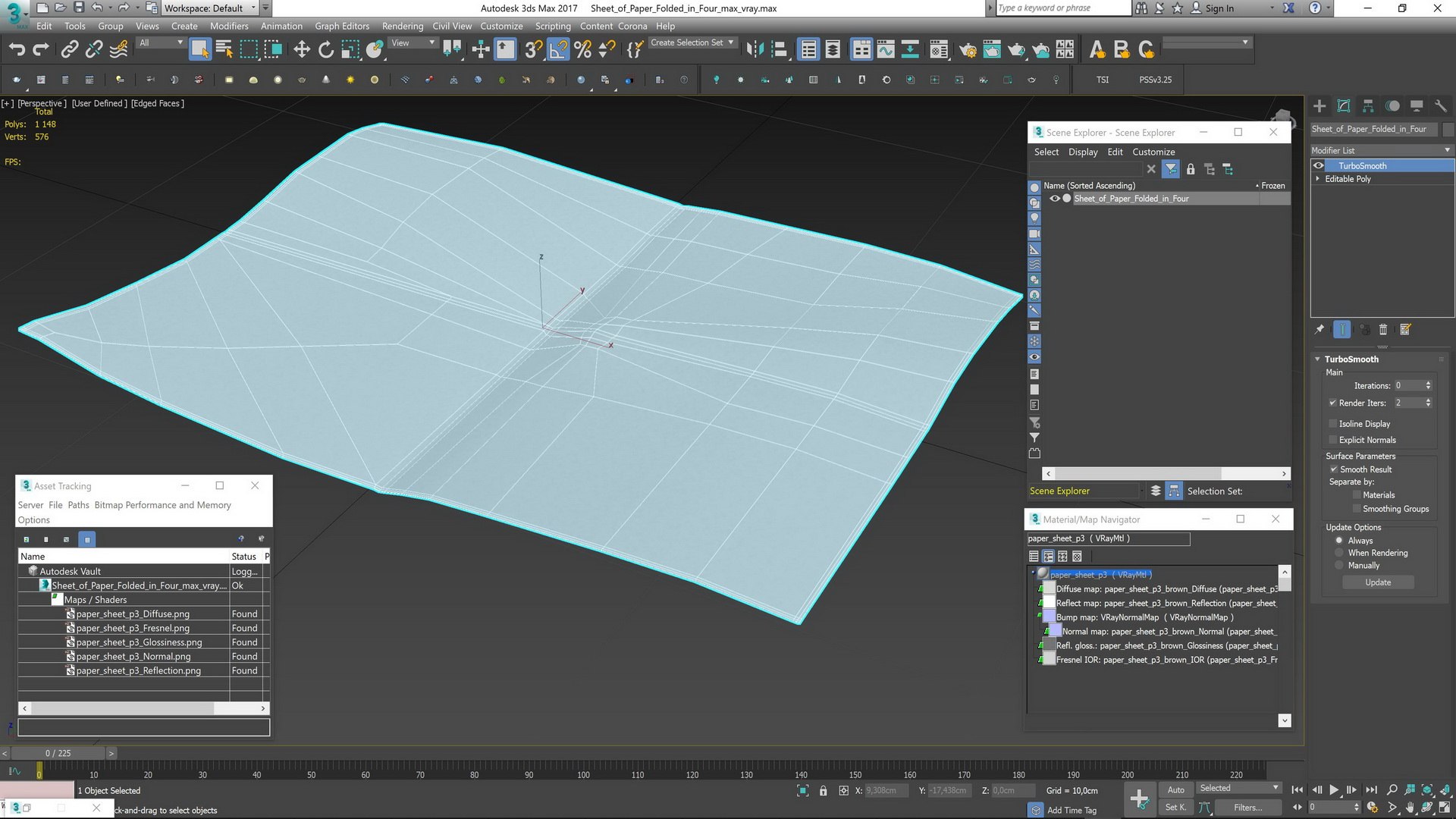The width and height of the screenshot is (1456, 819).
Task: Click the Mirror tool icon
Action: 755,50
